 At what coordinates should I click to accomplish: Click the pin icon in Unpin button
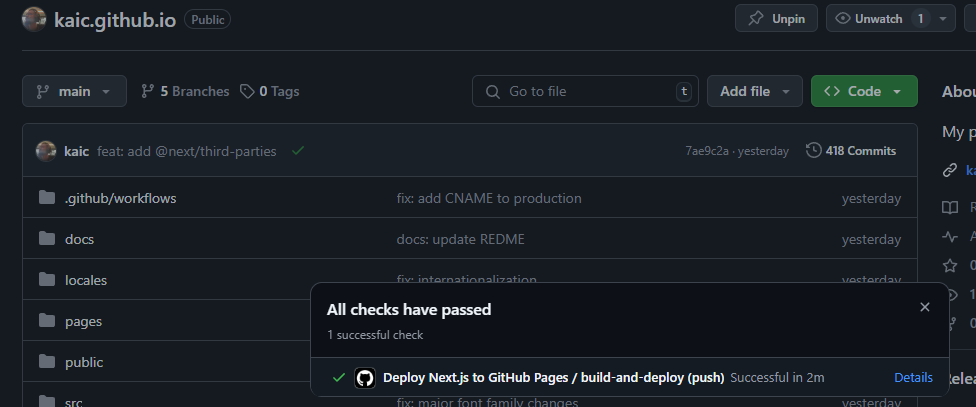[755, 19]
